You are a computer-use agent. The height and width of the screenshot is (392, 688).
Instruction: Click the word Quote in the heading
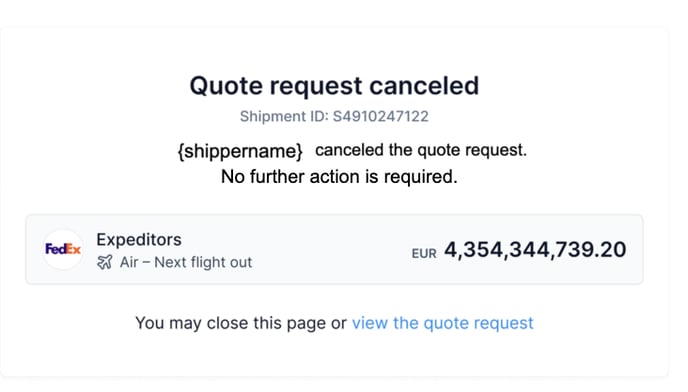click(226, 86)
